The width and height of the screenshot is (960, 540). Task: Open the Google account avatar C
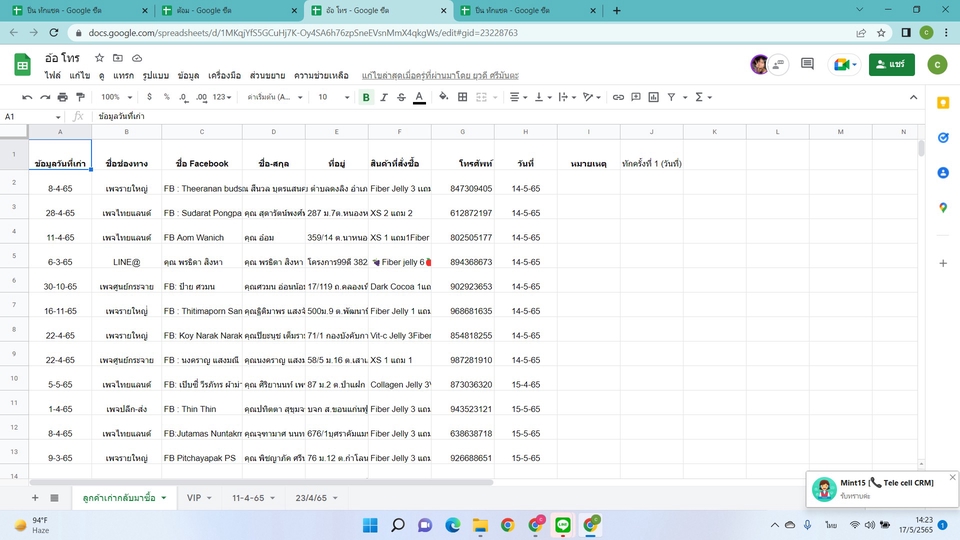coord(937,64)
